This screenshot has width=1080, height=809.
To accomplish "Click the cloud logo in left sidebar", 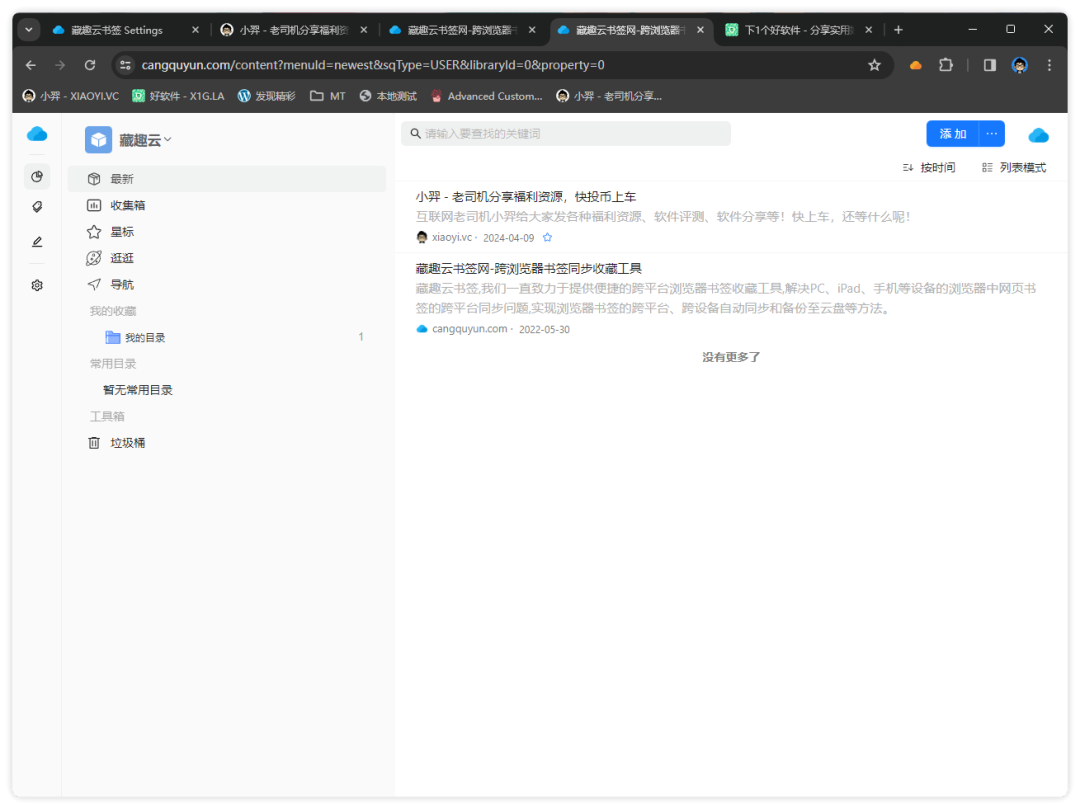I will click(x=37, y=134).
